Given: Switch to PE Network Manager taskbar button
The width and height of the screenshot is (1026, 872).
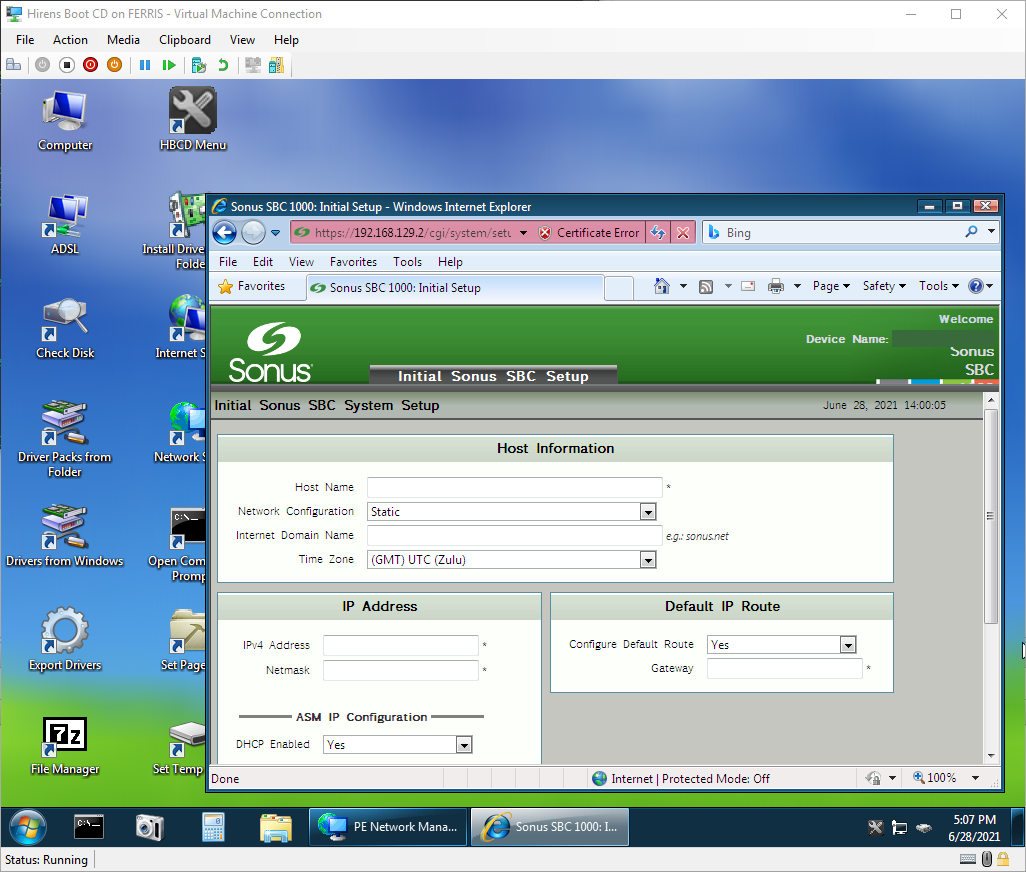Looking at the screenshot, I should tap(387, 827).
